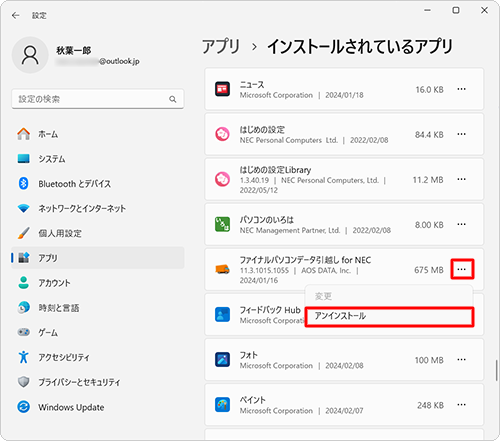The width and height of the screenshot is (500, 441).
Task: Click the アクセシビリティ figure icon
Action: 24,357
